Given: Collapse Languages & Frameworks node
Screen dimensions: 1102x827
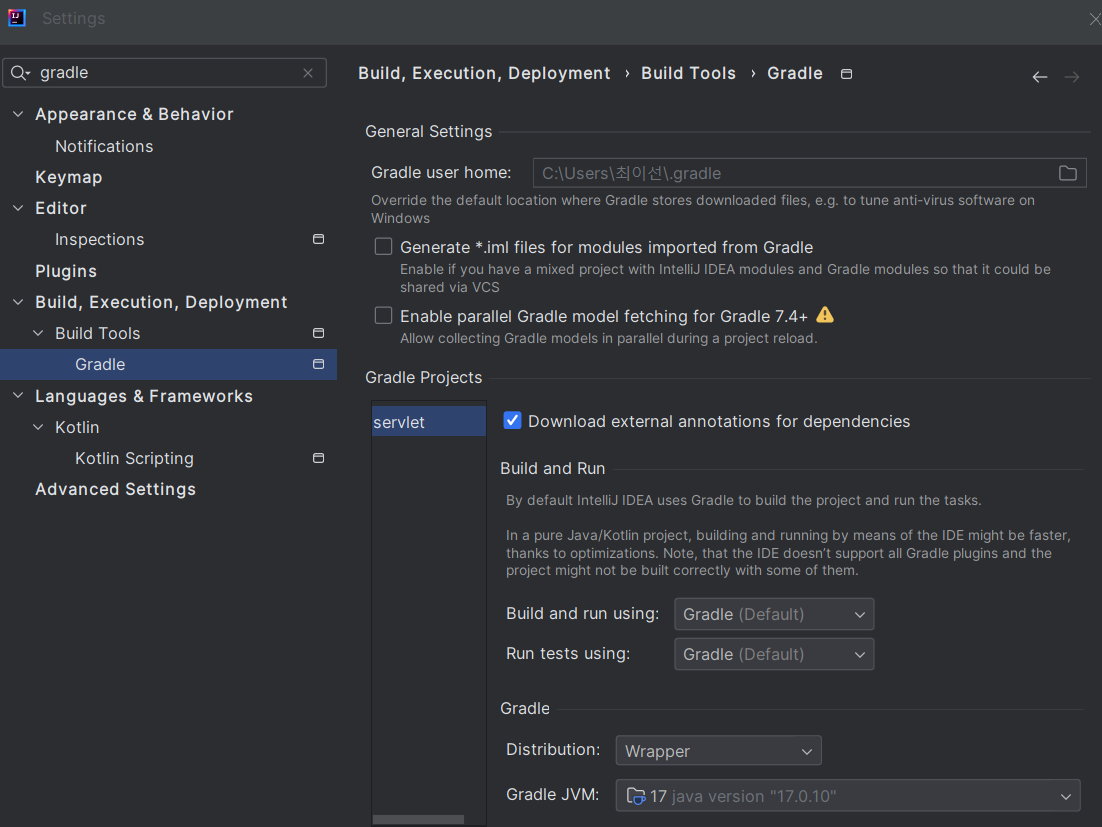Looking at the screenshot, I should (x=18, y=396).
